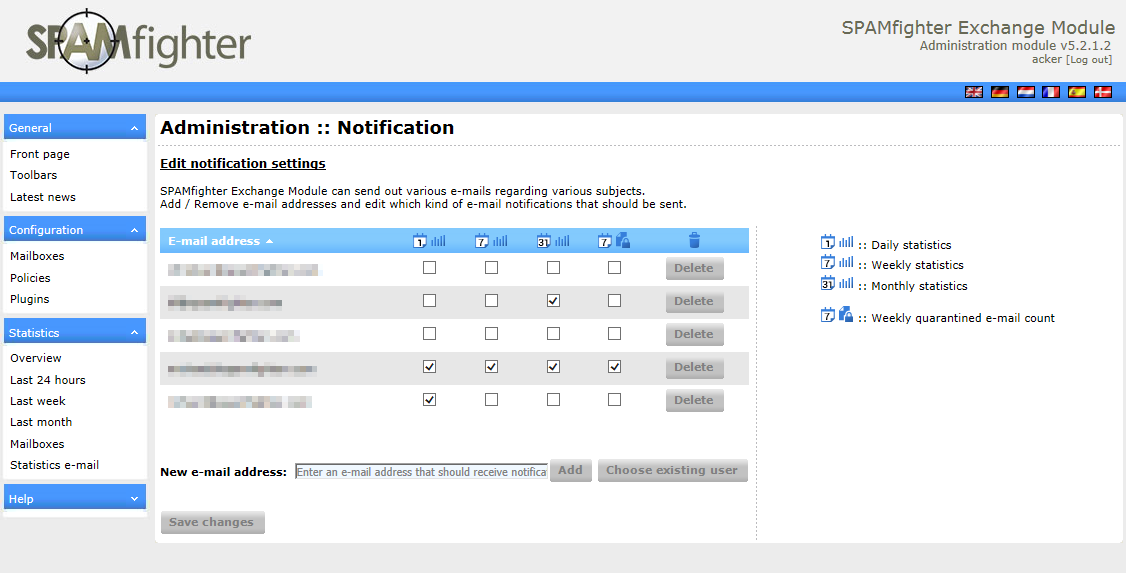
Task: Switch language with the German flag
Action: pos(1000,92)
